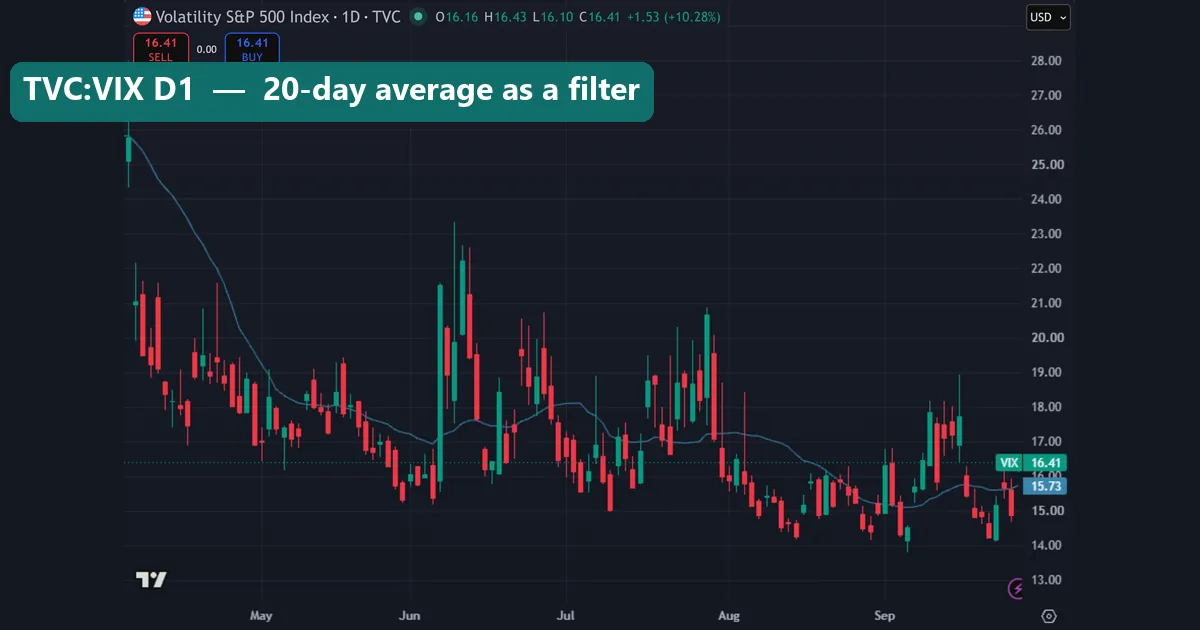The width and height of the screenshot is (1200, 630).
Task: Click the SELL 16.41 button
Action: 160,48
